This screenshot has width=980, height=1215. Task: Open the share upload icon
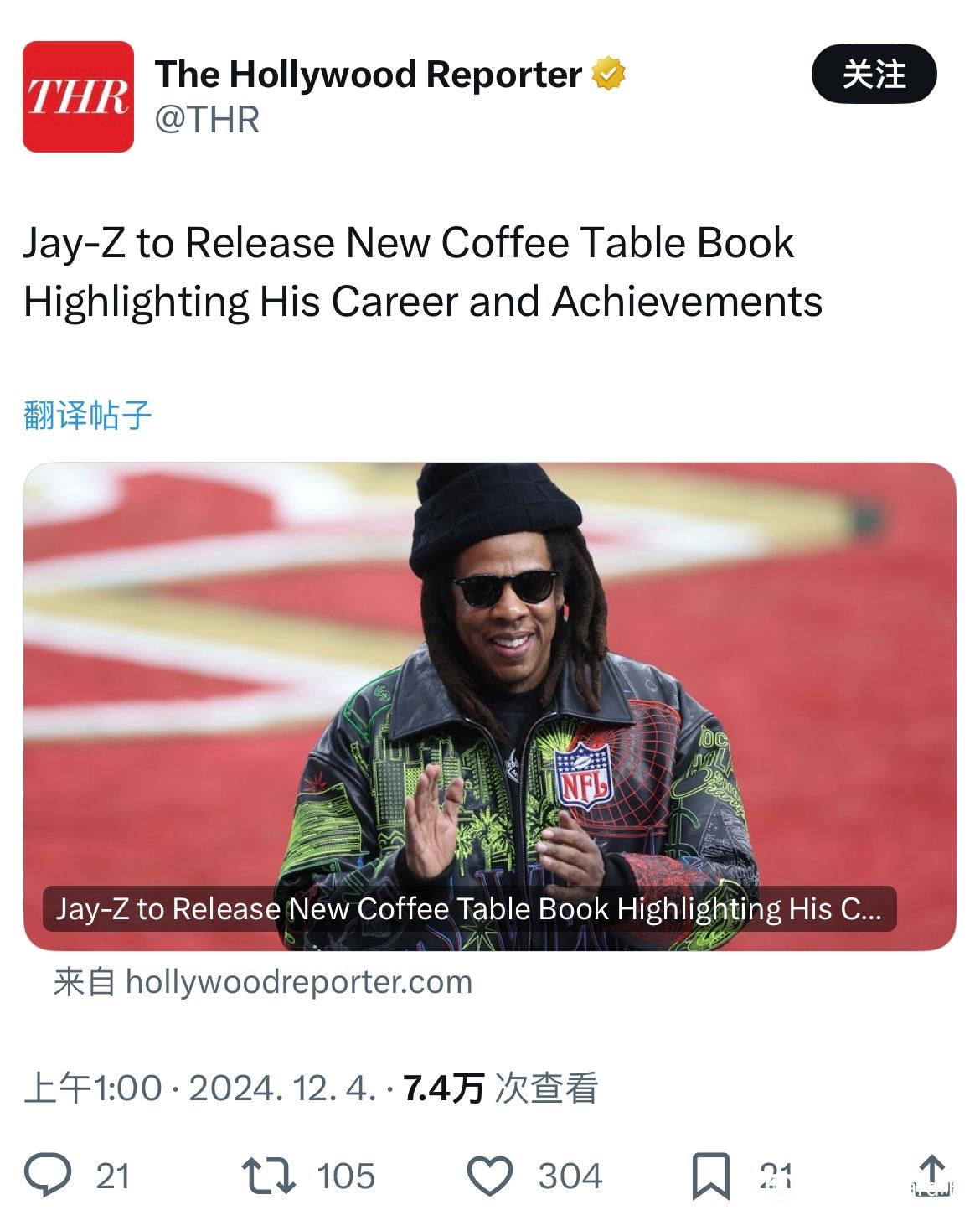[931, 1175]
